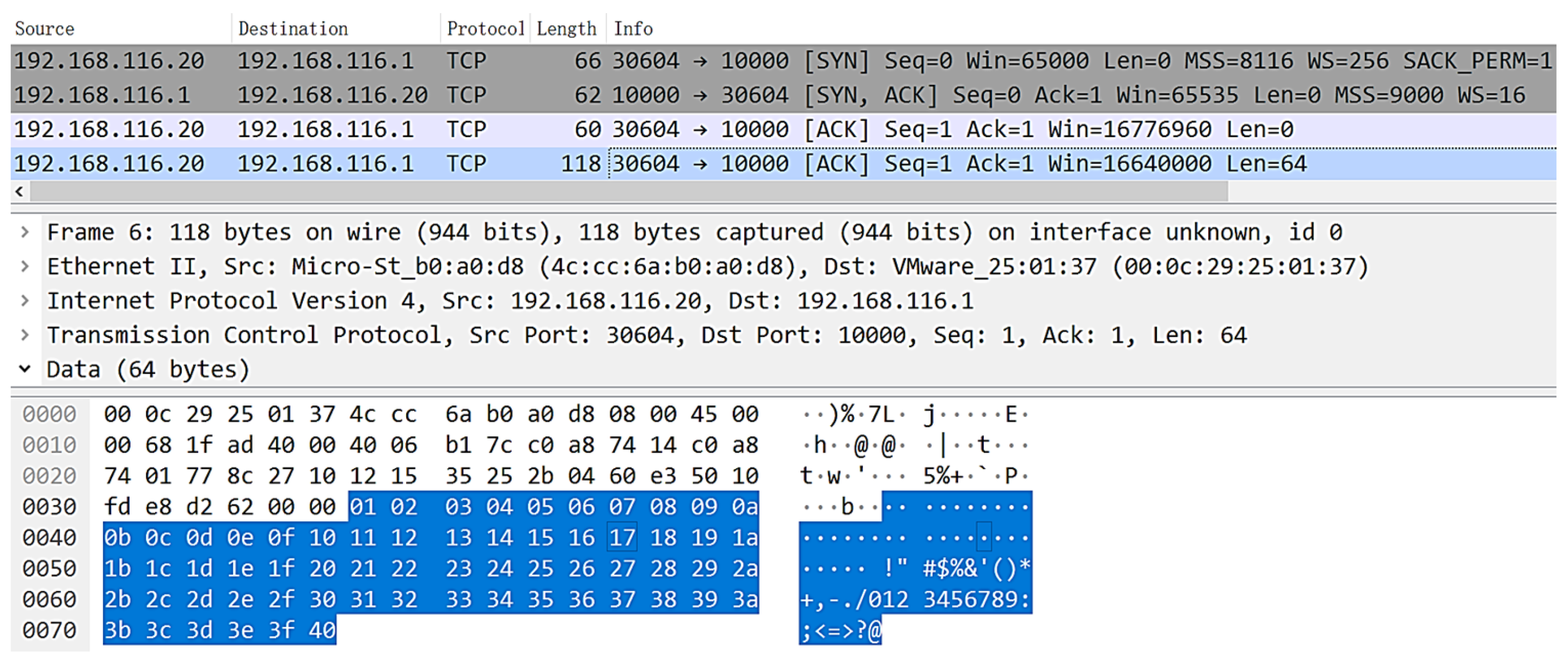Click the ASCII text "3456789:" in hex pane
Image resolution: width=1568 pixels, height=664 pixels.
point(976,599)
